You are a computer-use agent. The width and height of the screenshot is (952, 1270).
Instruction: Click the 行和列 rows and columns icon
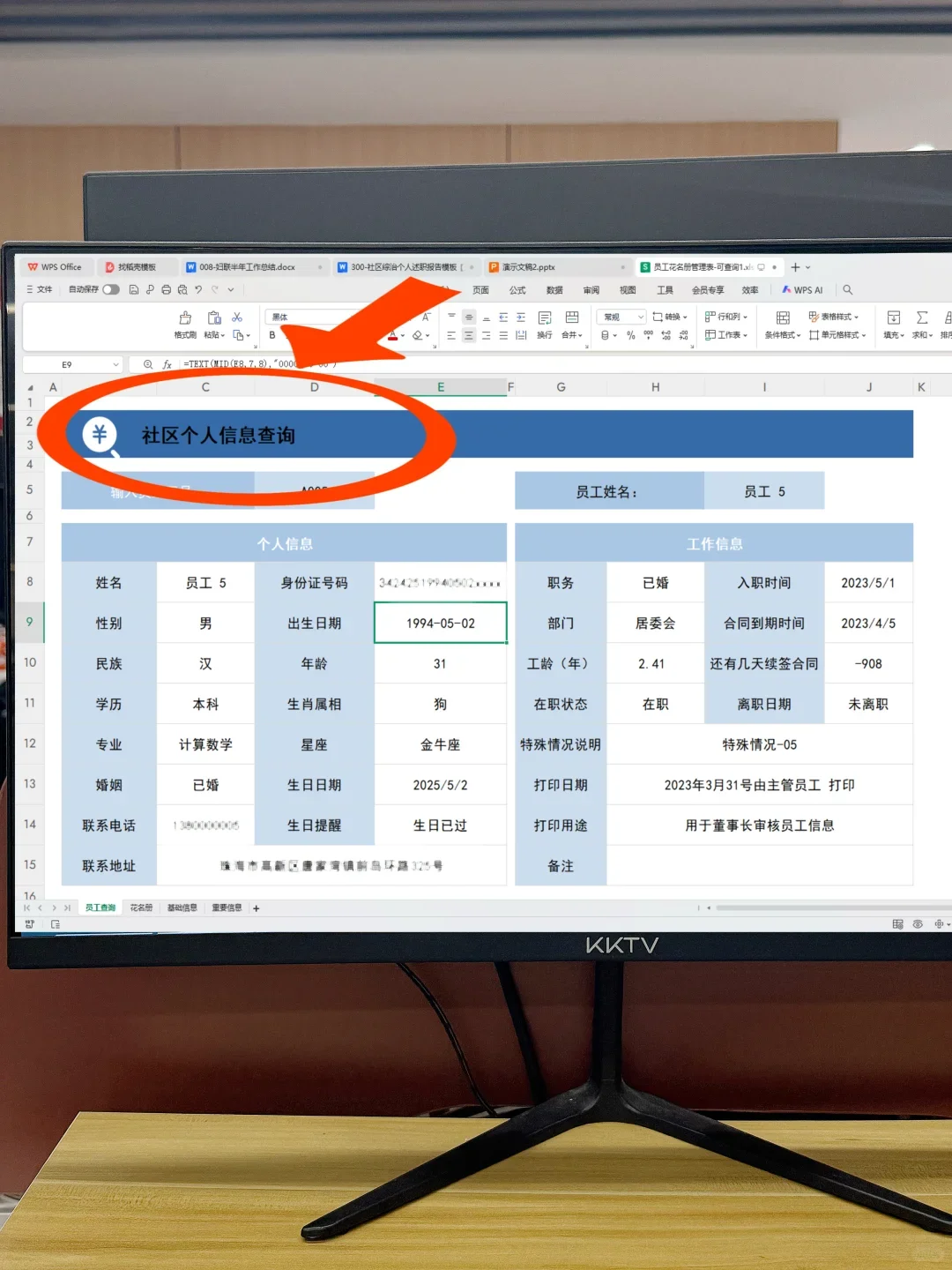coord(725,316)
